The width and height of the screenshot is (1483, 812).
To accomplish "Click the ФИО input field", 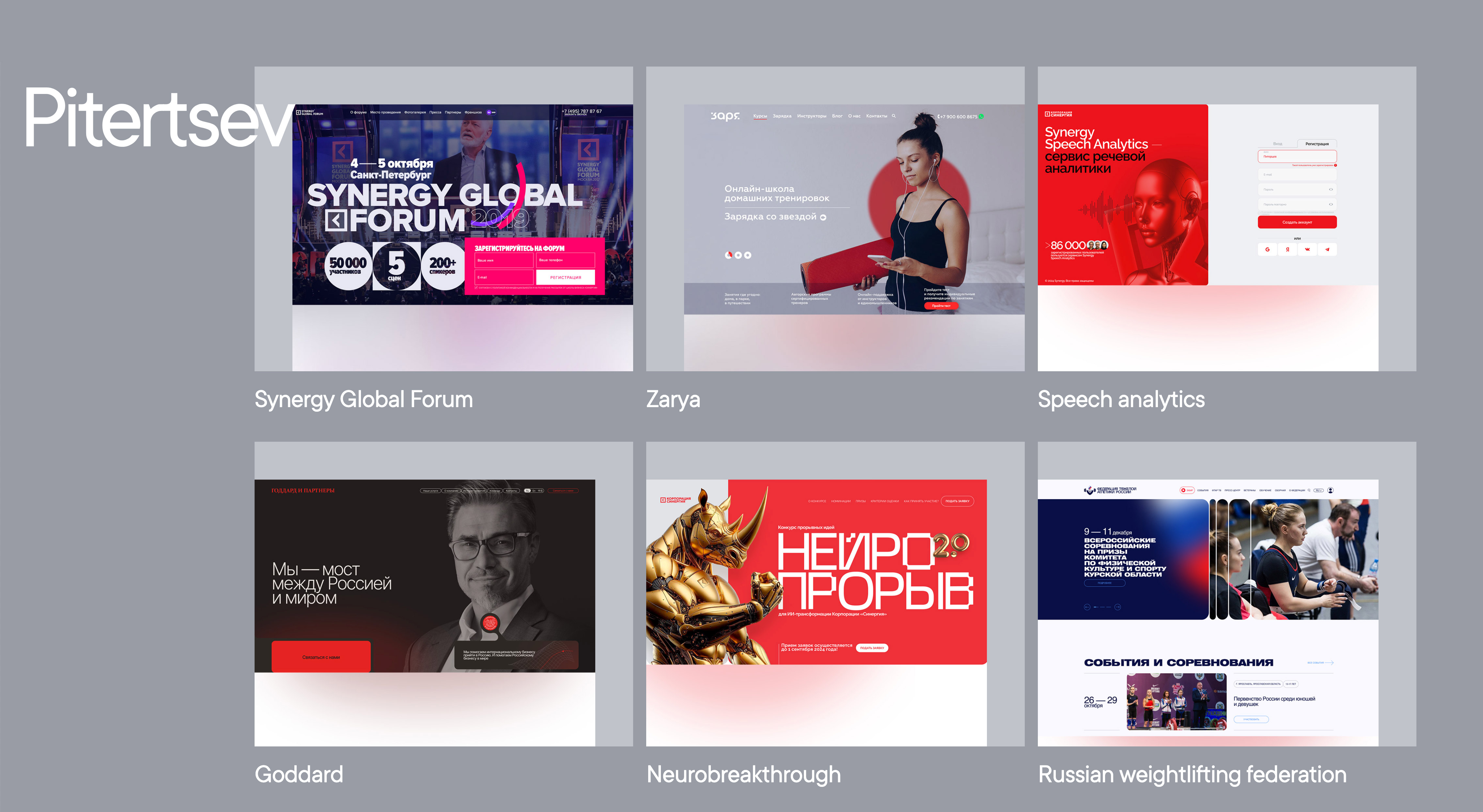I will pyautogui.click(x=1298, y=157).
